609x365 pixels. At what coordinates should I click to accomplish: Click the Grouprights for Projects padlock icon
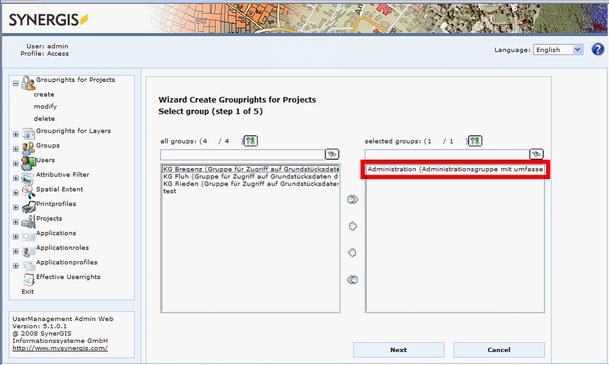(x=28, y=83)
